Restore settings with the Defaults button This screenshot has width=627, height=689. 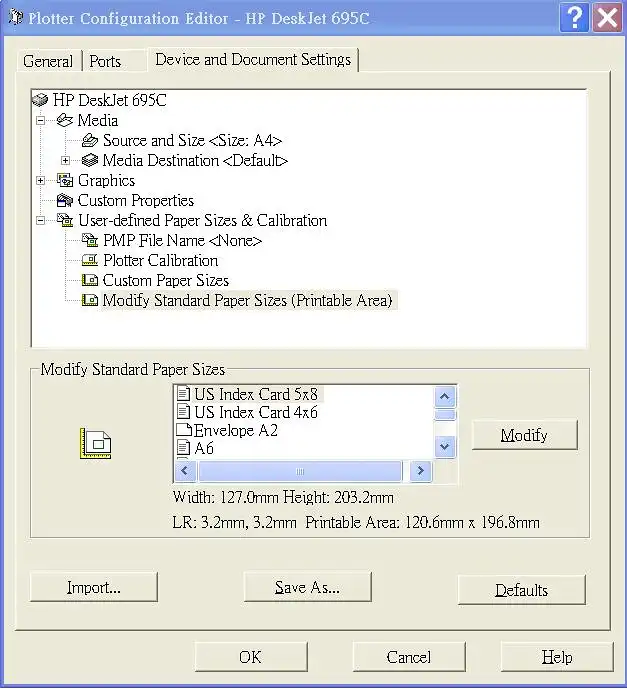522,590
